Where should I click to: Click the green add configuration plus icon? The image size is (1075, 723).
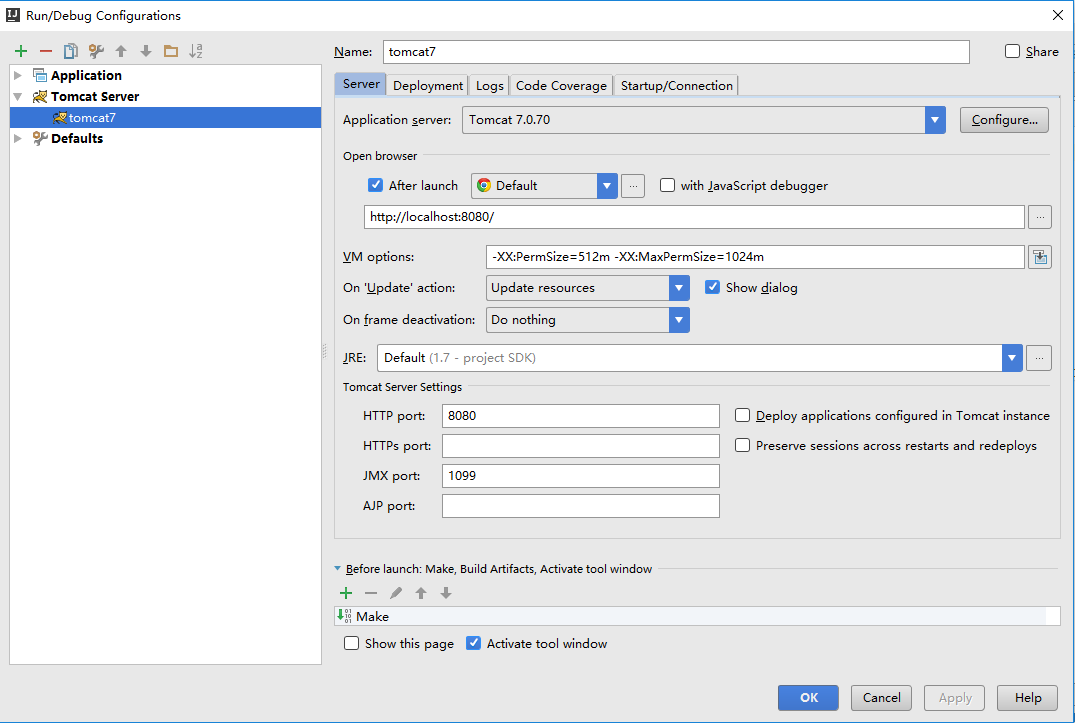point(21,51)
